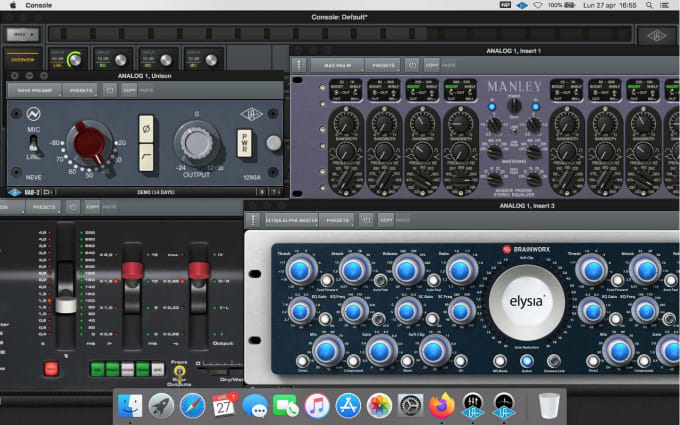Toggle first green button in bottom-left plugin row
Screen dimensions: 680x425
(x=97, y=369)
